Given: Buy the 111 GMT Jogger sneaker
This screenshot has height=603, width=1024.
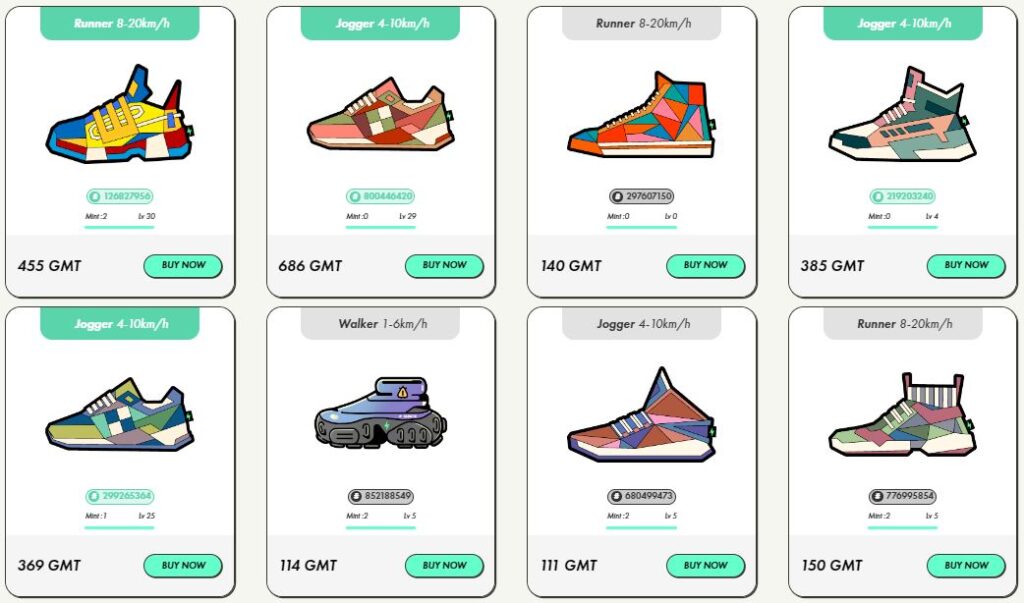Looking at the screenshot, I should pyautogui.click(x=705, y=565).
